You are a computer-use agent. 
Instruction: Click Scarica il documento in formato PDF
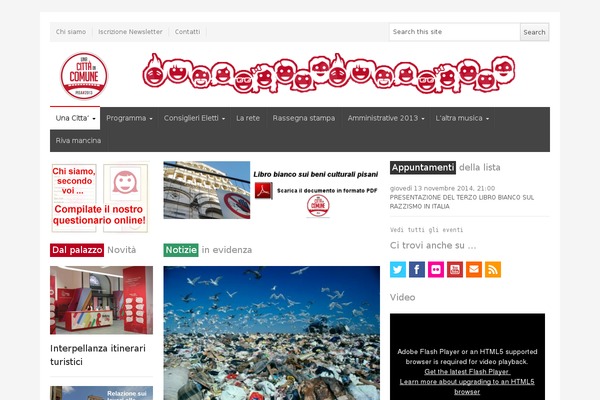[327, 191]
